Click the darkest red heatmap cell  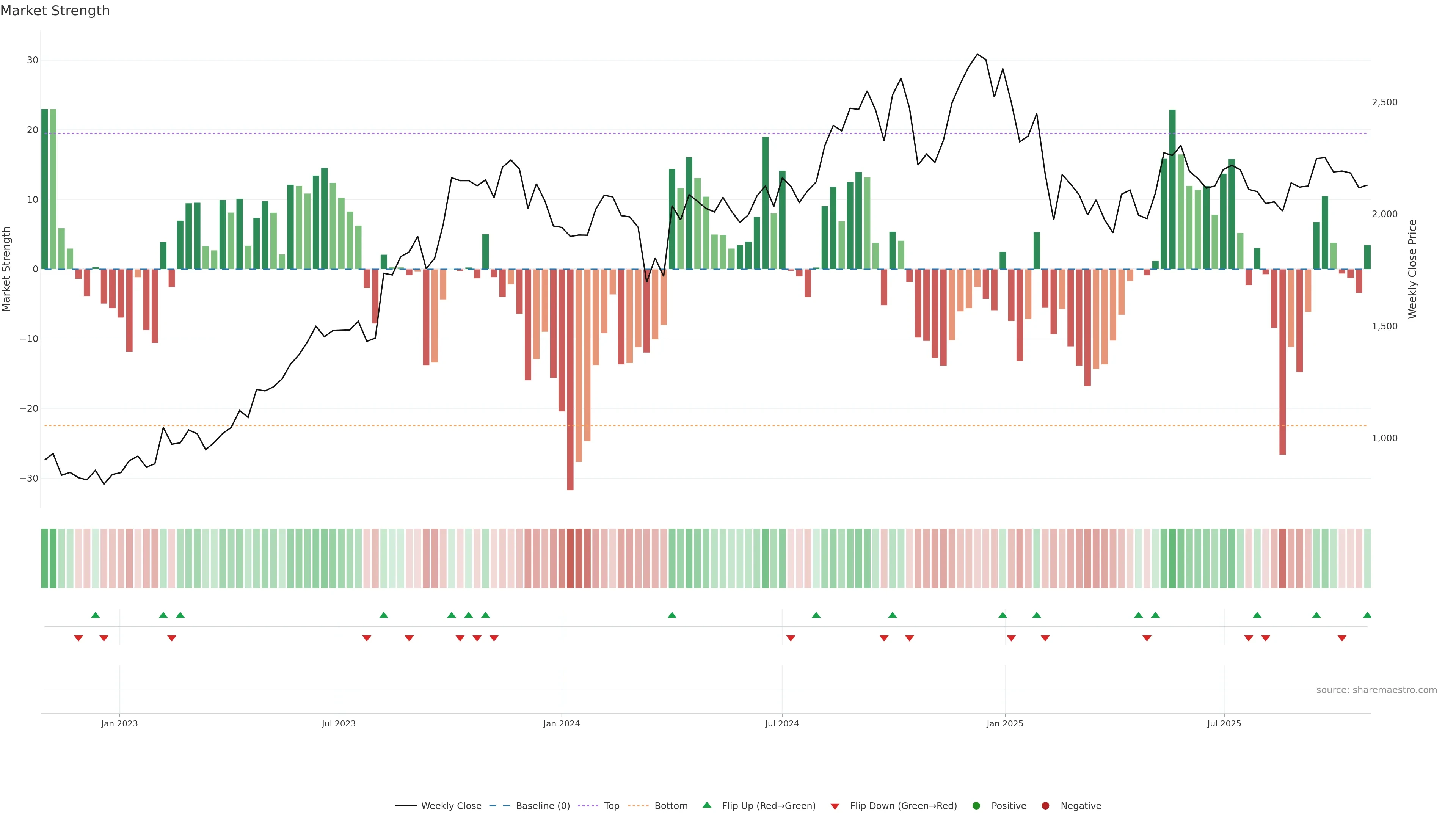point(570,558)
